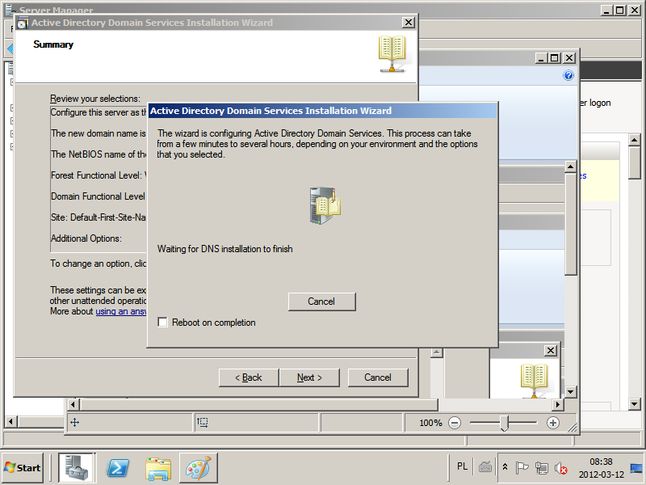Open the Action Center flag icon
The image size is (646, 485).
[522, 467]
